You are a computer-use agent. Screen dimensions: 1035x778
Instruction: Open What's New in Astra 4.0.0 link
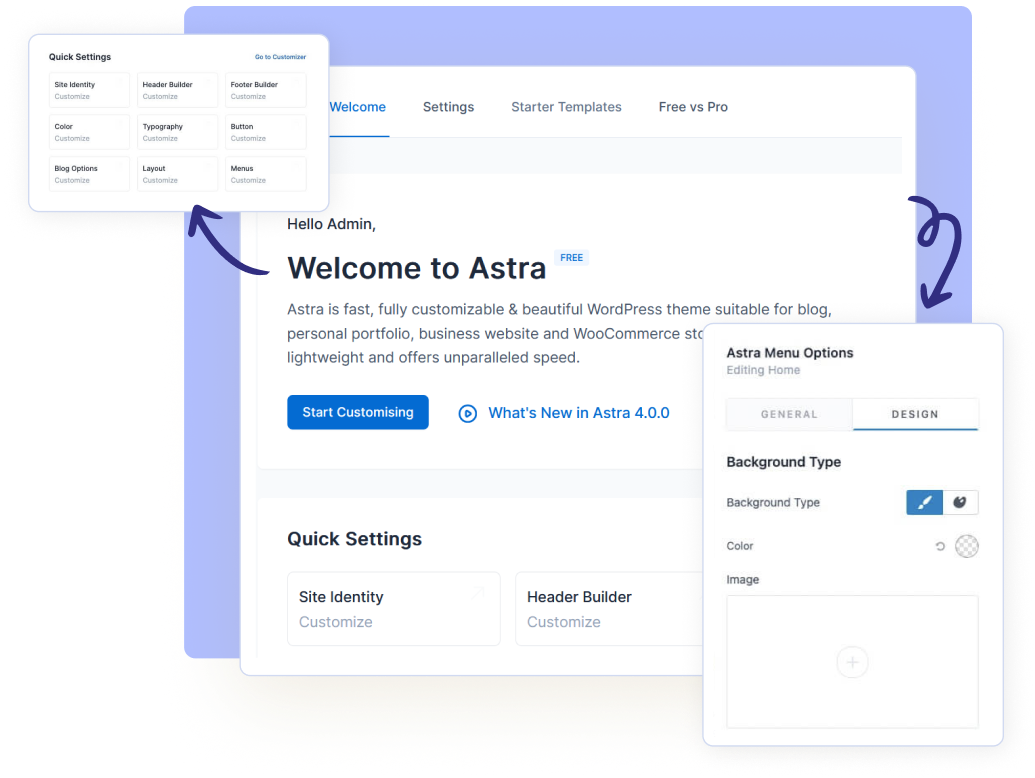(579, 413)
